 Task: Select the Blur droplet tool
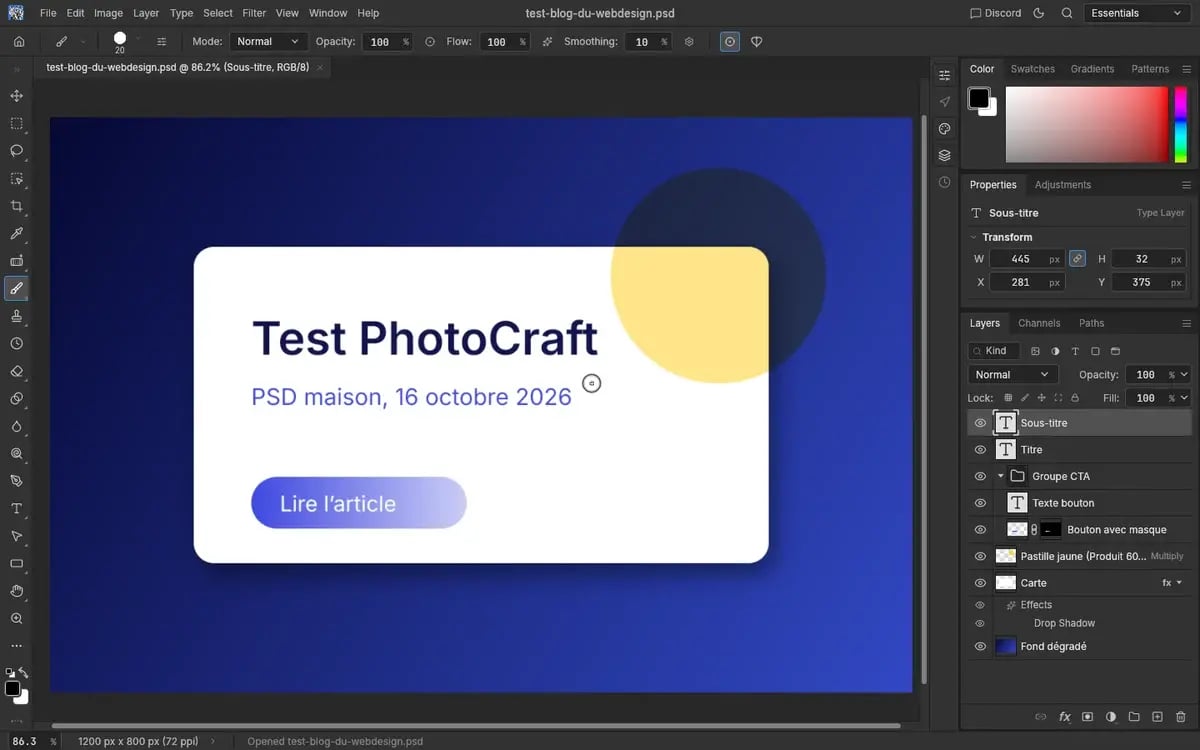[x=16, y=426]
